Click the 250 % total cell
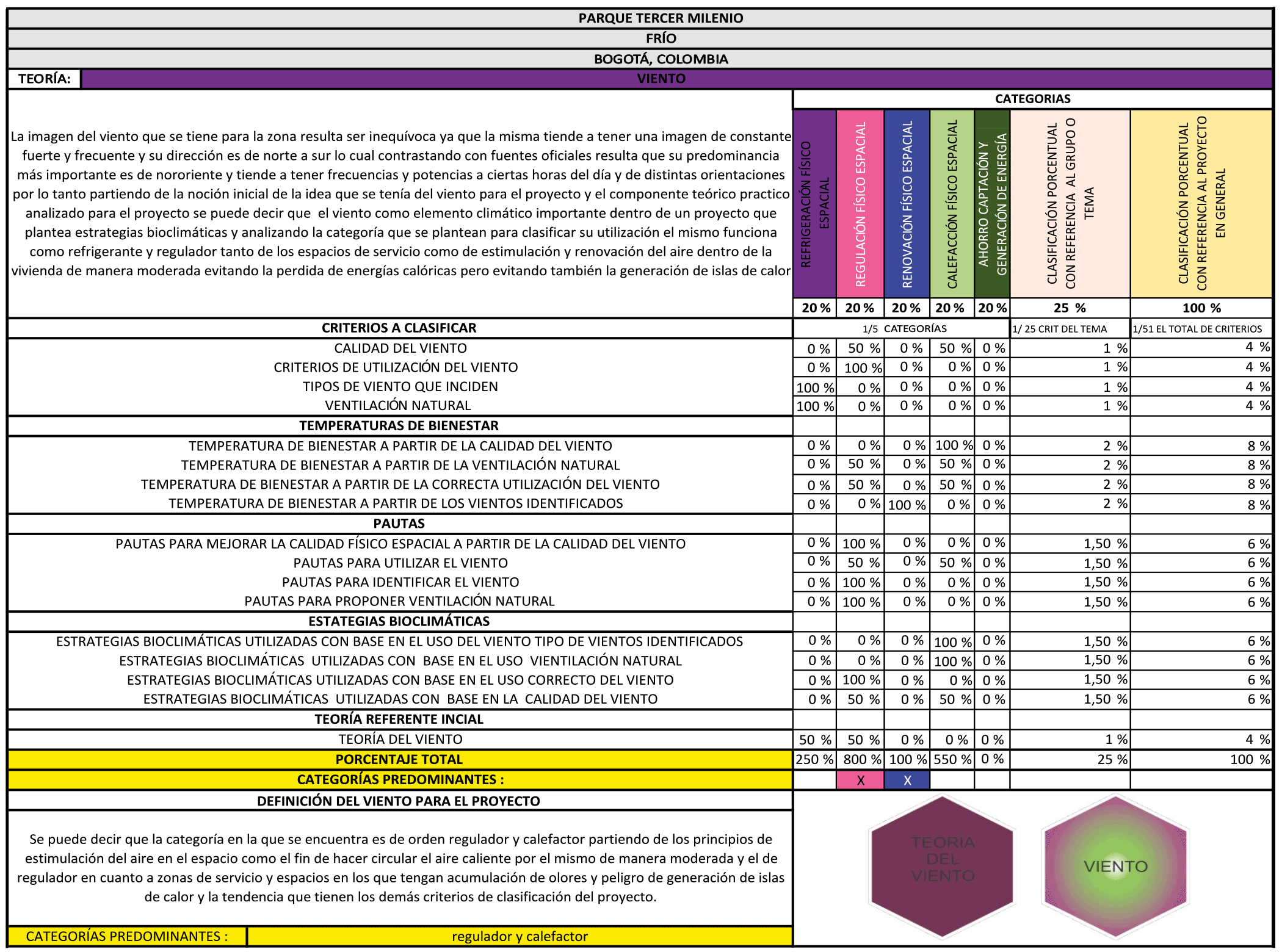The width and height of the screenshot is (1282, 952). (814, 760)
